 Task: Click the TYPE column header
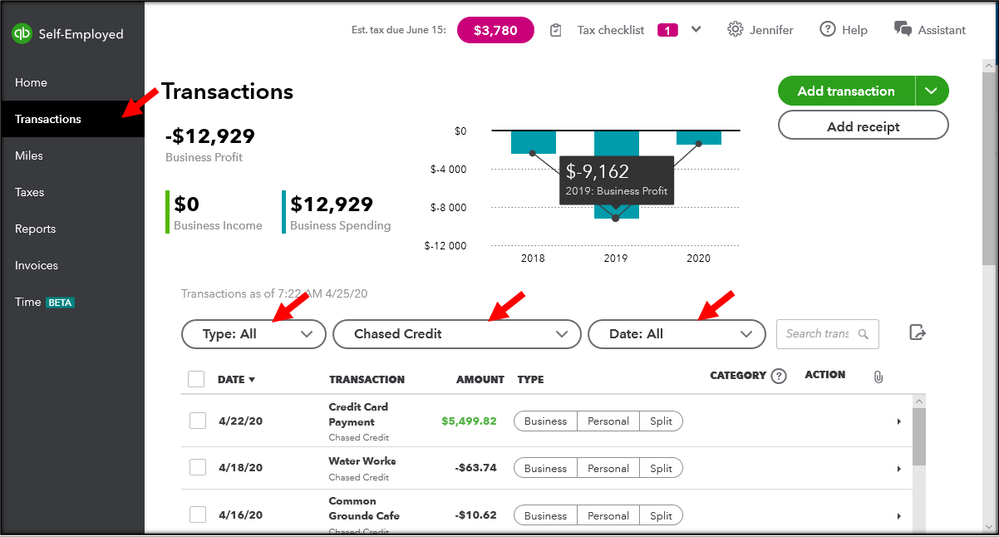tap(530, 379)
